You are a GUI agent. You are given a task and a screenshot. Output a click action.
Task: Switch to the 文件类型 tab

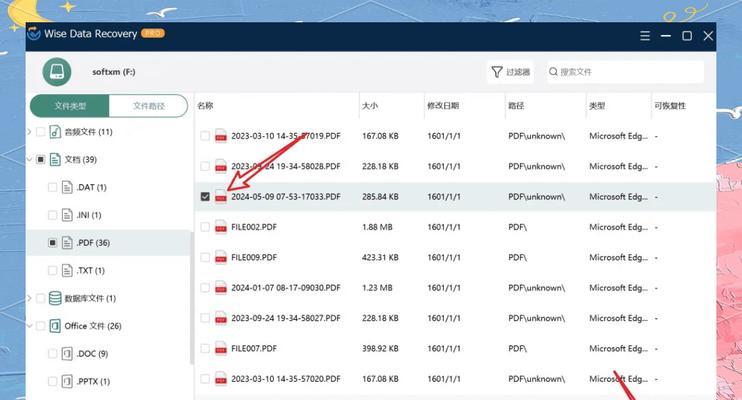tap(70, 106)
